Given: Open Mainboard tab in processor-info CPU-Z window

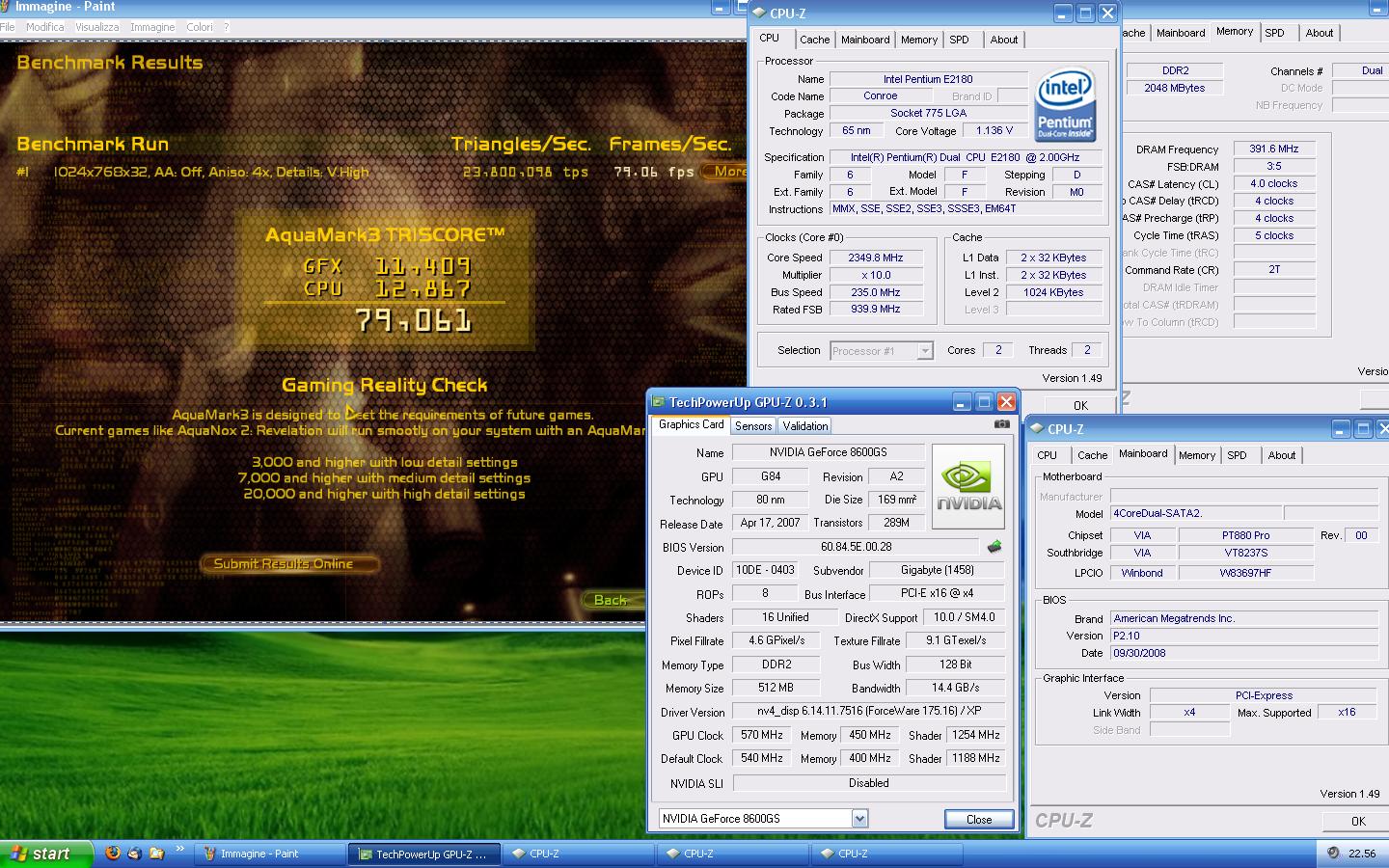Looking at the screenshot, I should click(865, 40).
